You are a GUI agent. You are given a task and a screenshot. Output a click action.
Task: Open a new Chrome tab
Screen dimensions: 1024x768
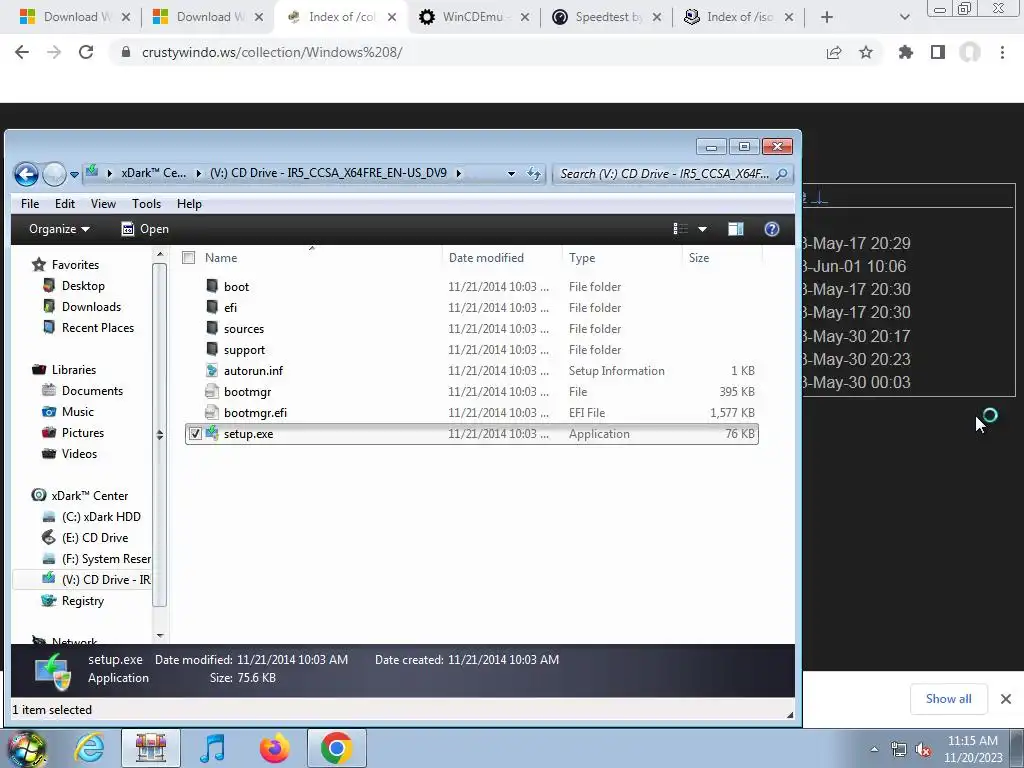pos(827,18)
